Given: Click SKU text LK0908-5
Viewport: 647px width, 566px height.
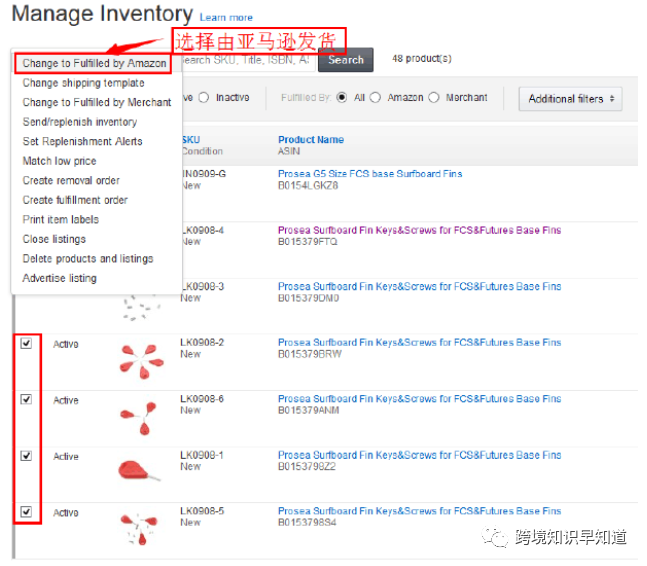Looking at the screenshot, I should point(202,511).
